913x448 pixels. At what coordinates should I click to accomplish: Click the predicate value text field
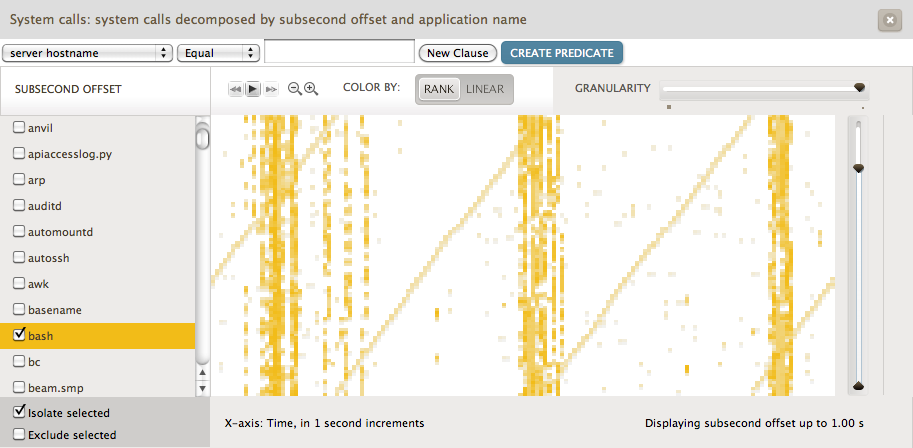point(339,52)
